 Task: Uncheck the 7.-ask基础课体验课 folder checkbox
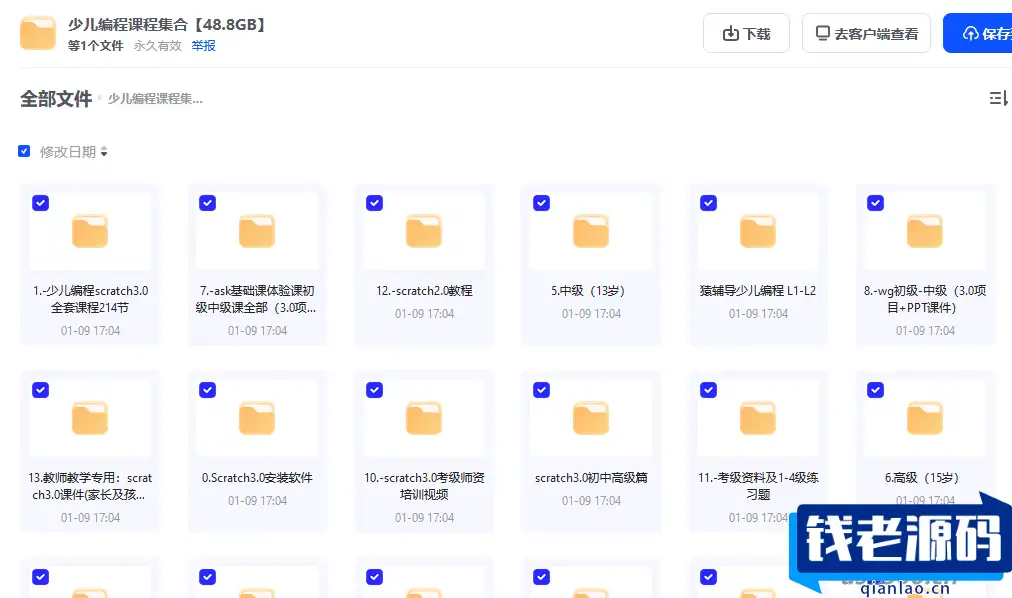coord(207,203)
